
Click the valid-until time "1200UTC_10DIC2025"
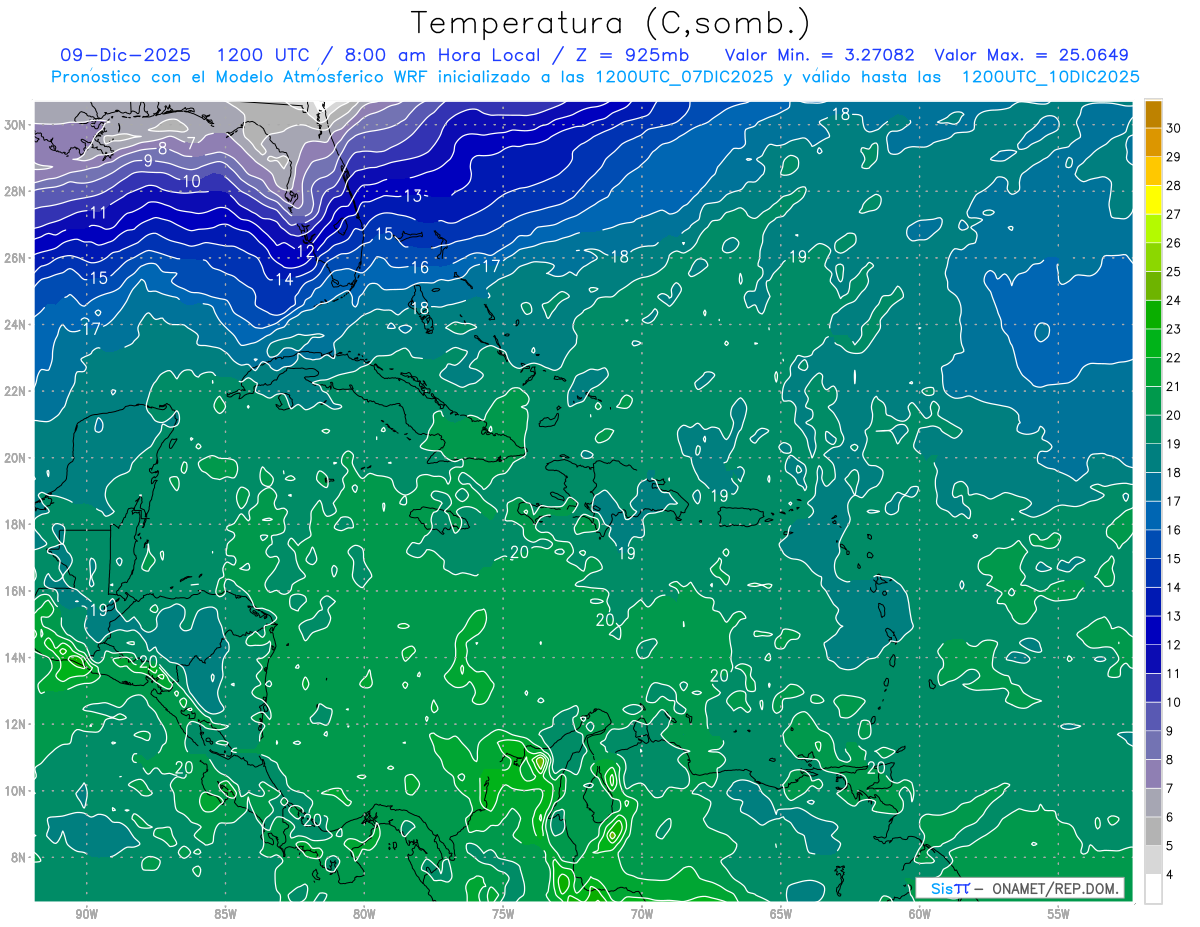click(1050, 77)
